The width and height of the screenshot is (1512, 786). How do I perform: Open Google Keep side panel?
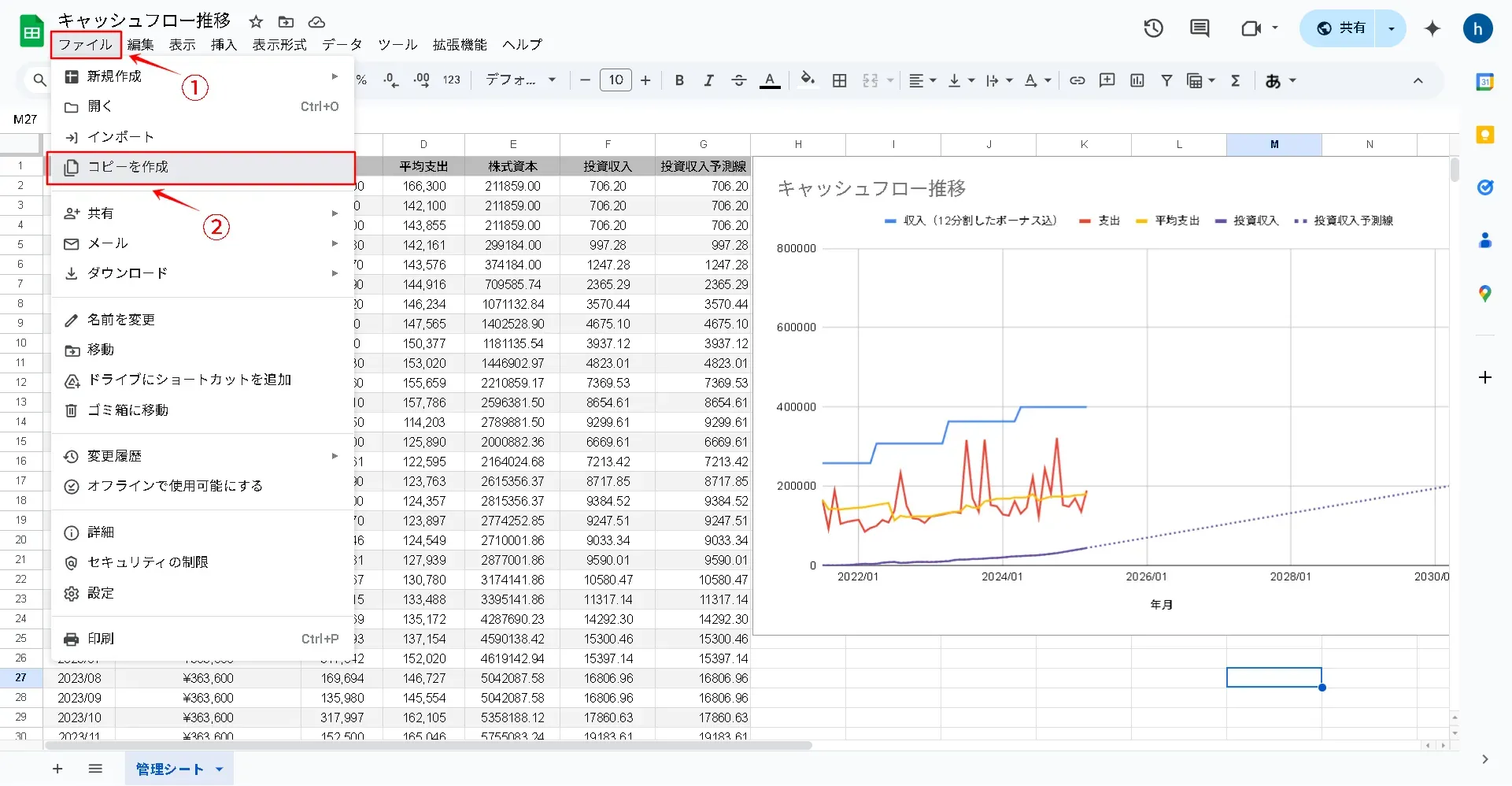[x=1485, y=135]
